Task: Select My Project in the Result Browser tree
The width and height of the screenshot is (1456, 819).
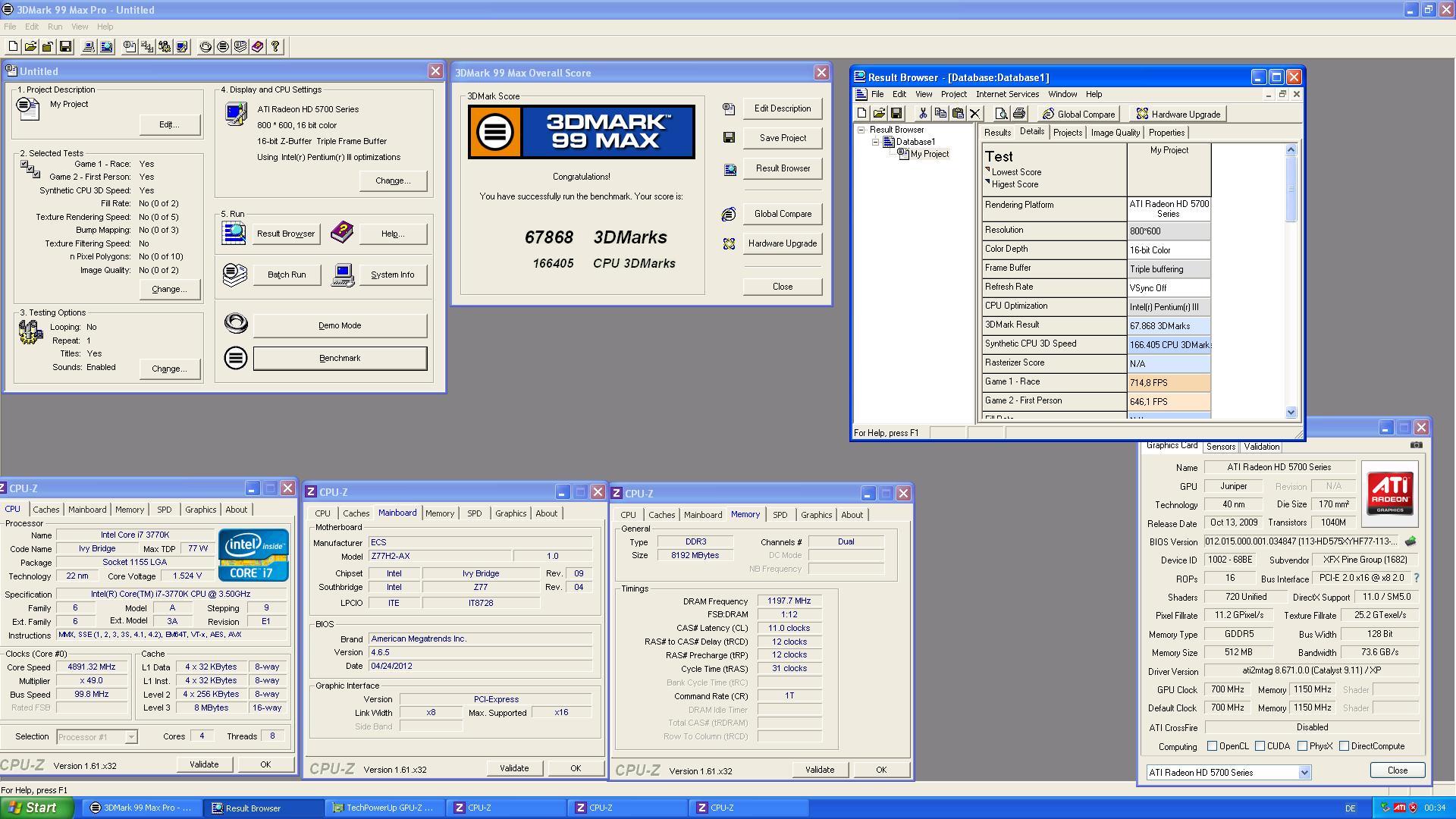Action: point(929,154)
